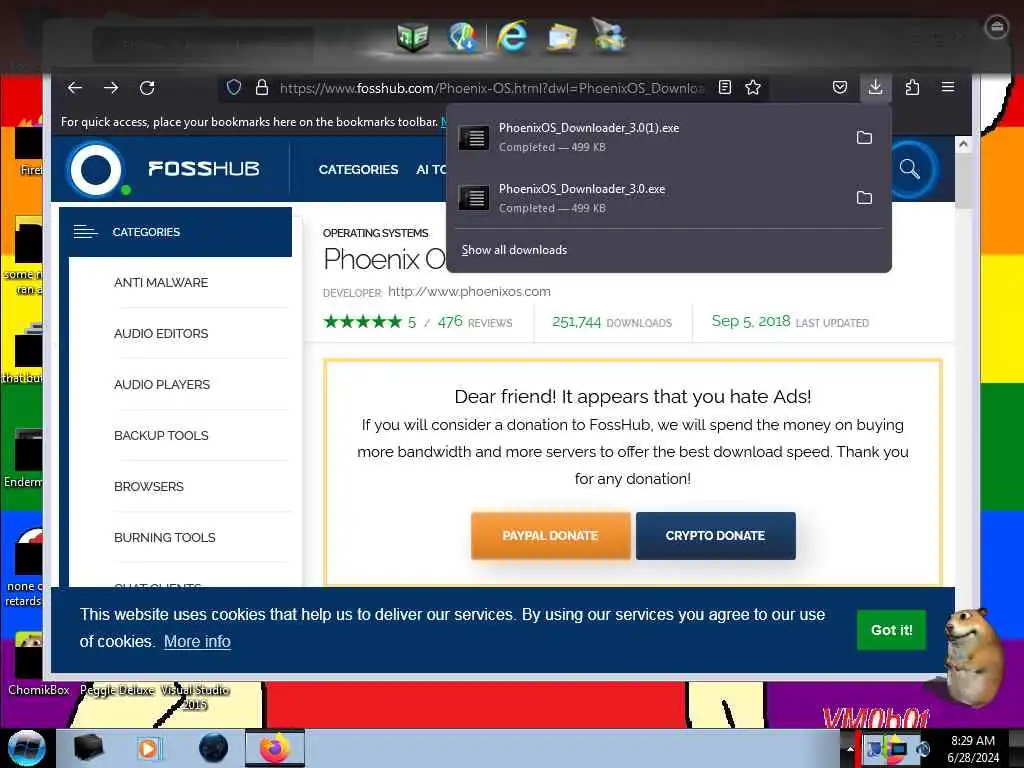Toggle the sidebar CATEGORIES header
This screenshot has width=1024, height=768.
pos(175,232)
